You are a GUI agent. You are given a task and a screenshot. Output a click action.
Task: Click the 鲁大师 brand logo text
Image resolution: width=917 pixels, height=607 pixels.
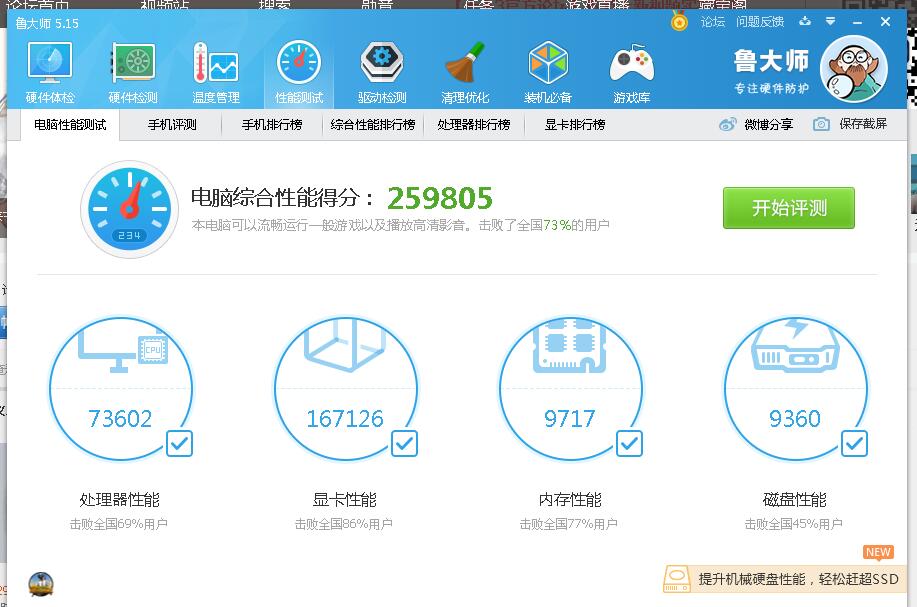(771, 61)
